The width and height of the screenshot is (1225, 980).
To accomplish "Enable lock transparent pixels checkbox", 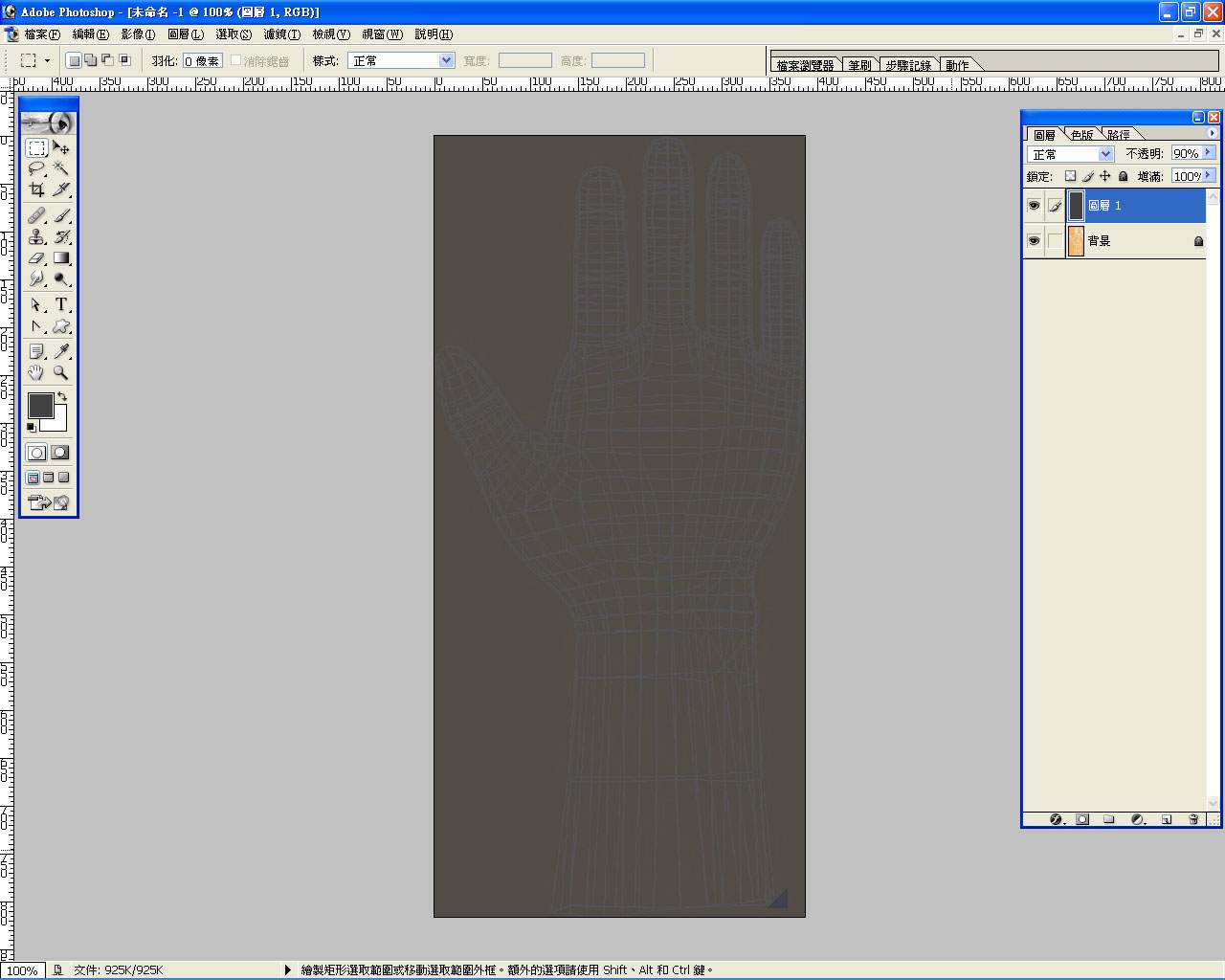I will click(x=1070, y=176).
